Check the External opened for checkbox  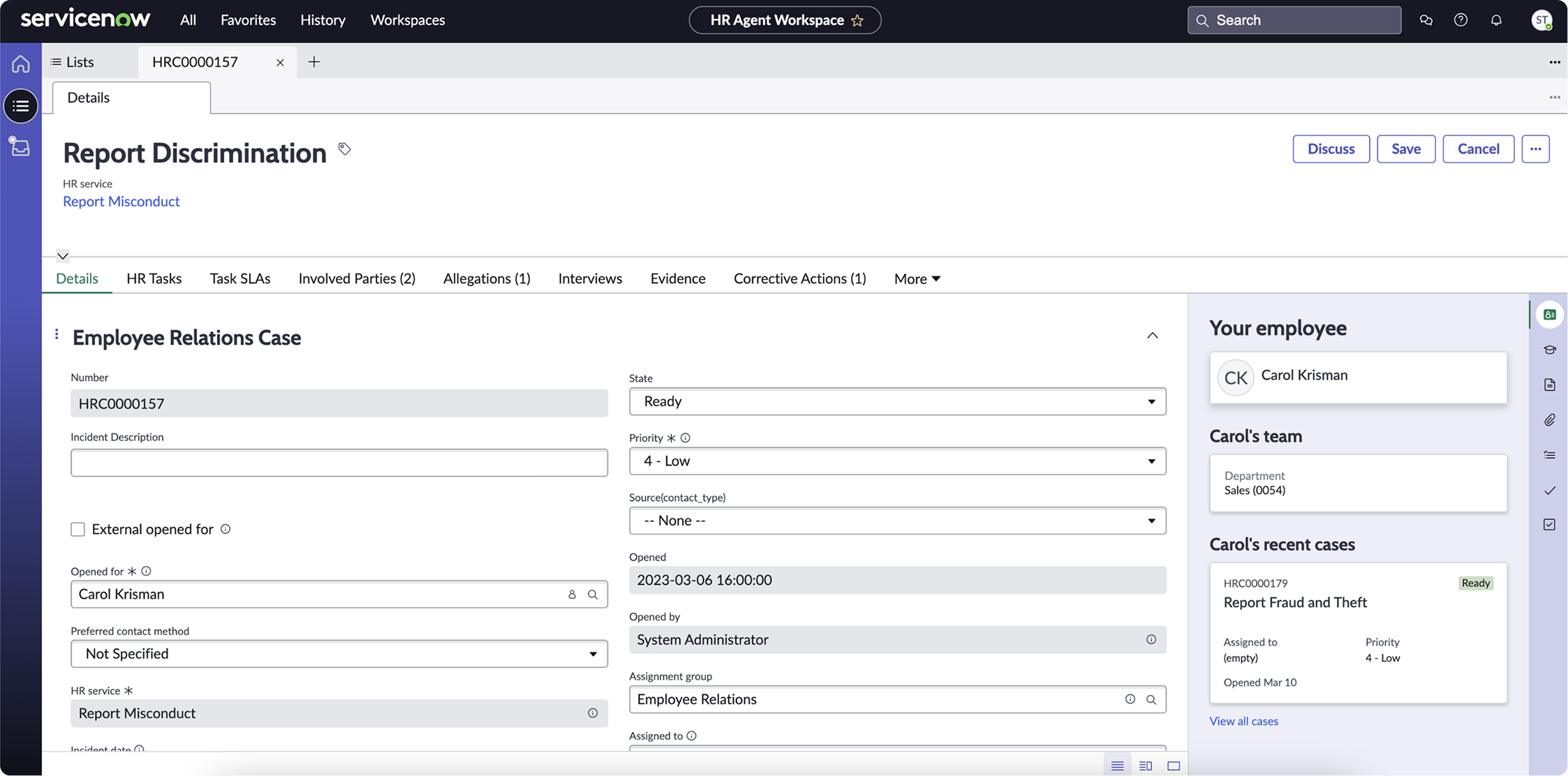click(x=77, y=530)
